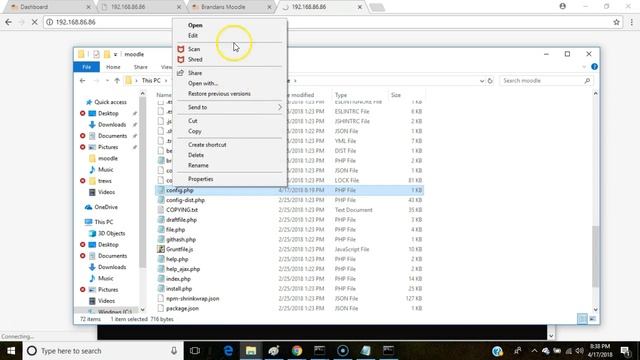Click the Chrome stop loading button
This screenshot has height=360, width=640.
tap(35, 22)
